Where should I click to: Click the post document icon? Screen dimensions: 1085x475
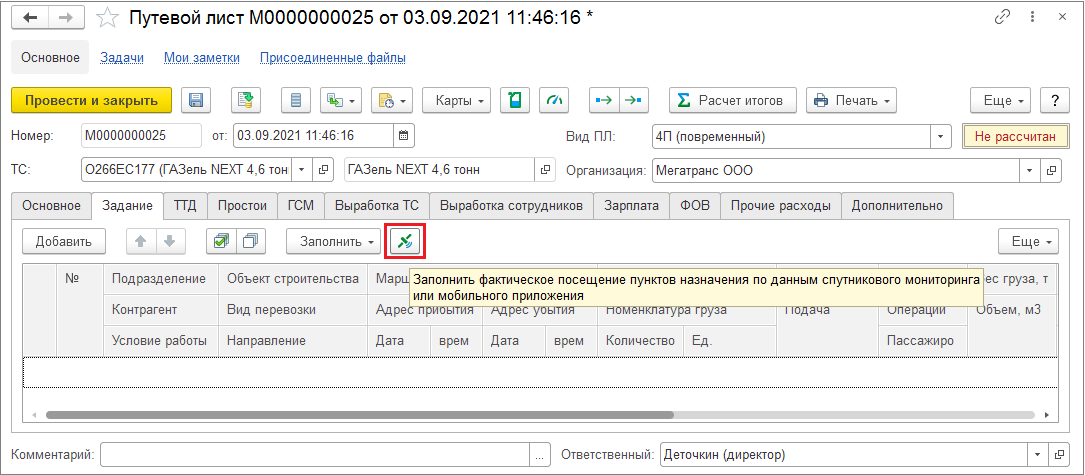click(246, 100)
